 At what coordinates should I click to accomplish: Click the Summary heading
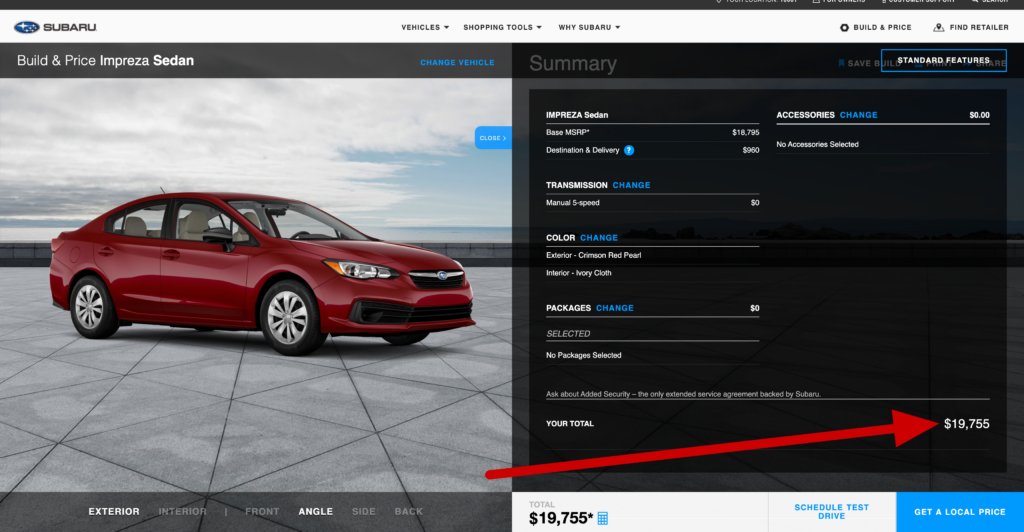tap(573, 63)
